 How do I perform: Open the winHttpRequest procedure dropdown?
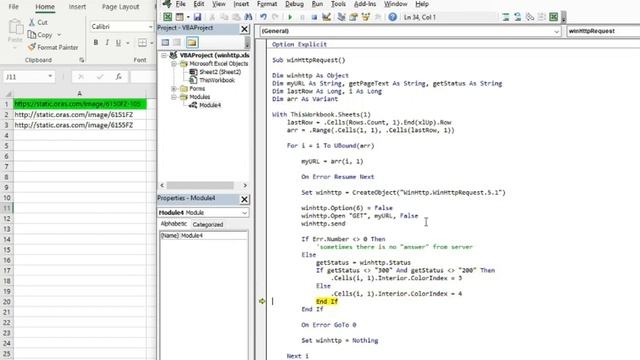(x=603, y=31)
